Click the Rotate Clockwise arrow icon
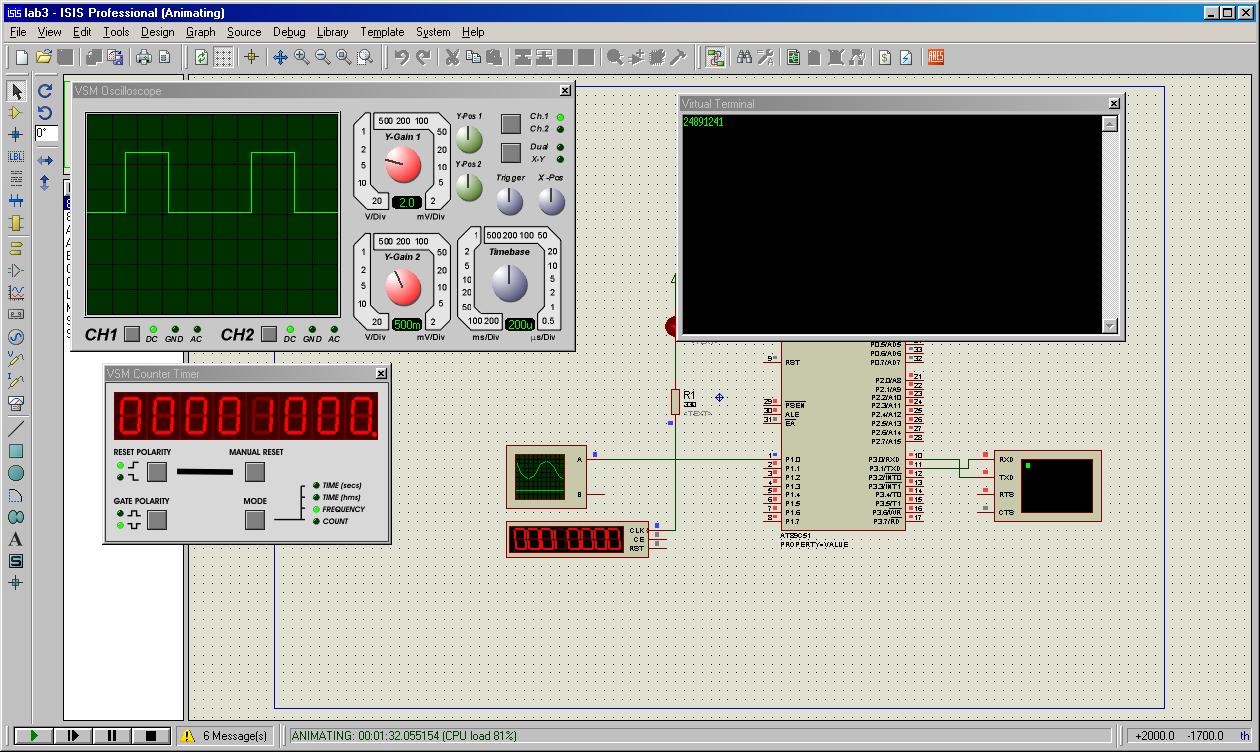Screen dimensions: 1260x752 45,91
